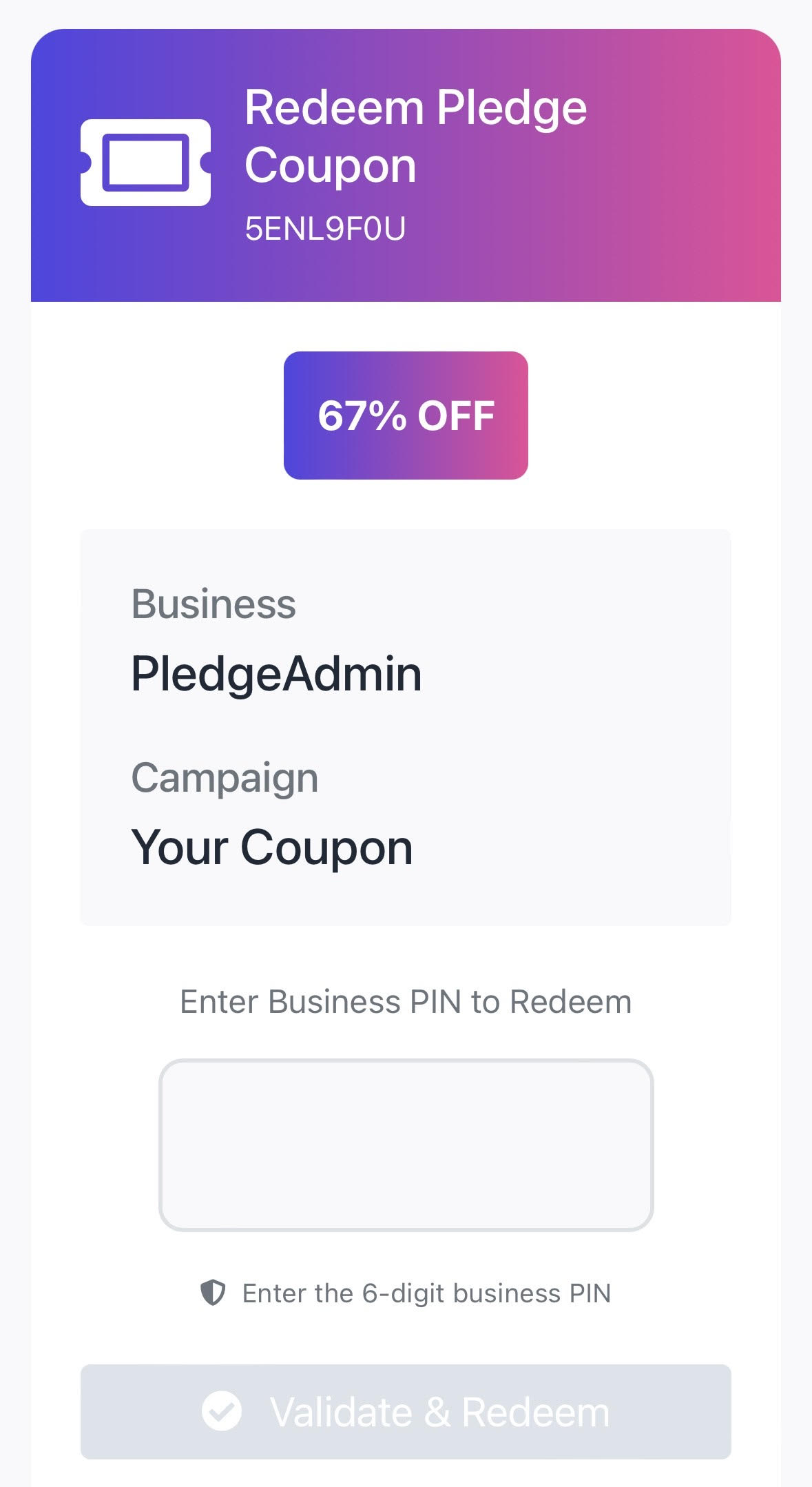Click the coupon ticket icon
The image size is (812, 1487).
[145, 163]
